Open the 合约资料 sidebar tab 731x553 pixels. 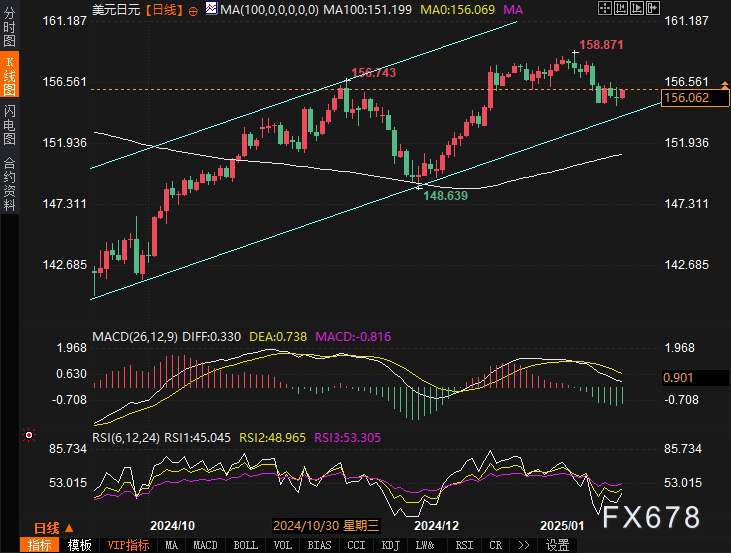click(x=9, y=183)
